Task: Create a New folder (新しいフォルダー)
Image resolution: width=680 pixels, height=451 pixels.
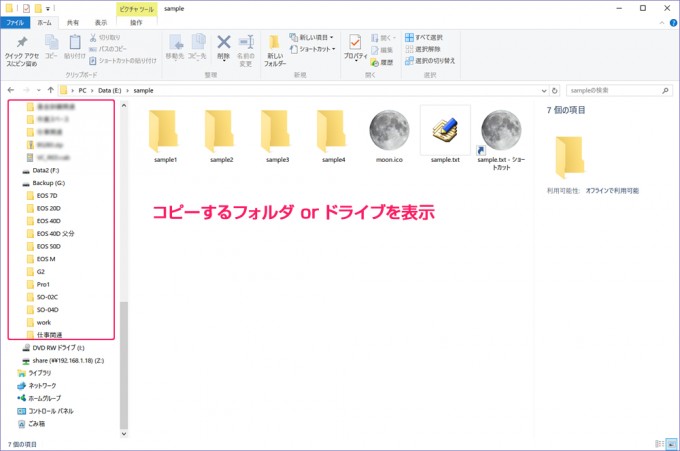Action: (x=275, y=51)
